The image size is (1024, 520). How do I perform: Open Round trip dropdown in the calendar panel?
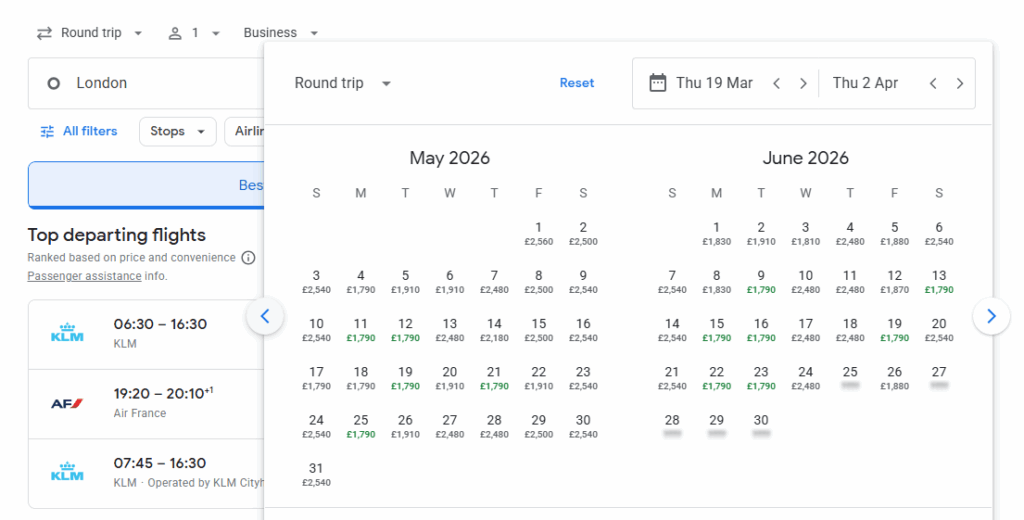[343, 83]
